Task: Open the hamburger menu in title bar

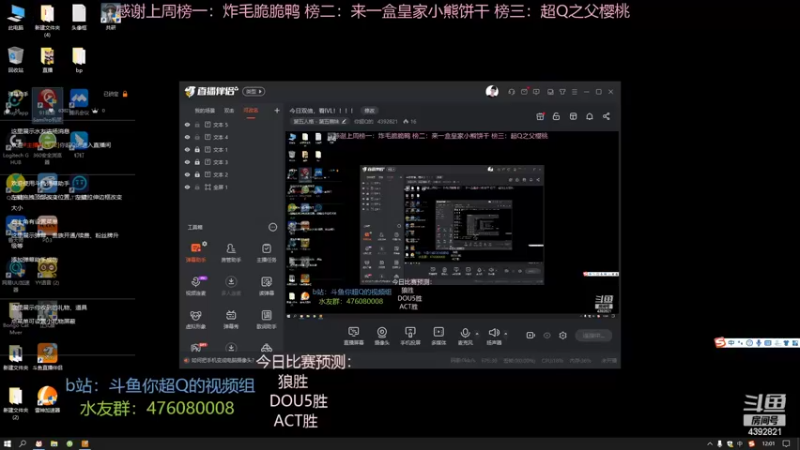Action: point(574,92)
